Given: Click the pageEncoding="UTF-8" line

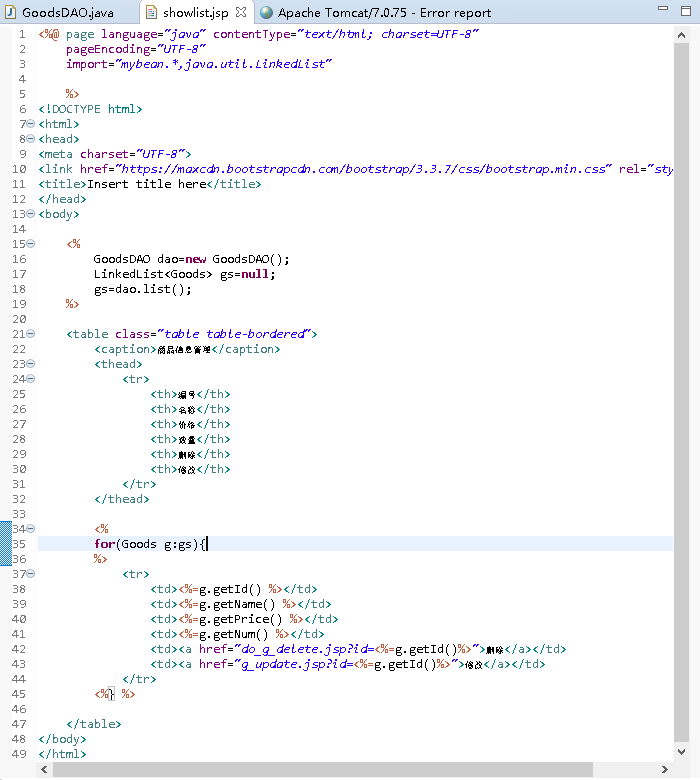Looking at the screenshot, I should 136,49.
